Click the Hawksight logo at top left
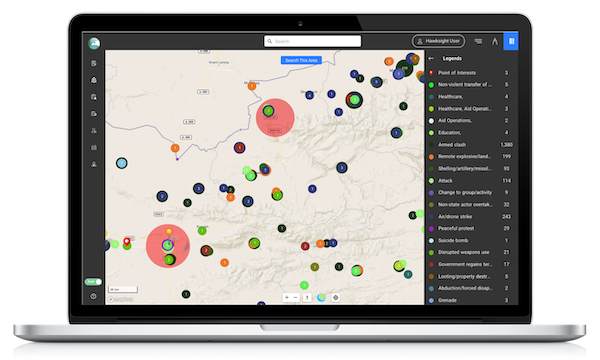 coord(94,43)
